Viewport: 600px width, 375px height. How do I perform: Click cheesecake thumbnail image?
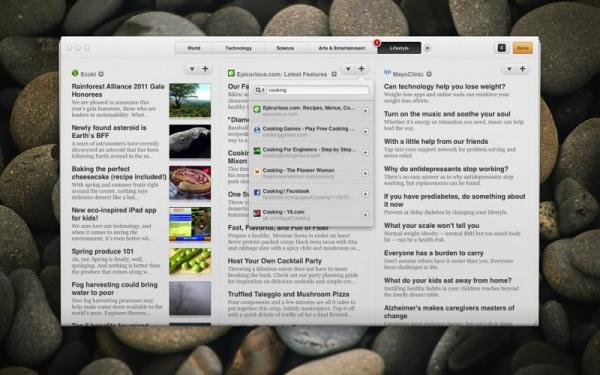pos(190,183)
